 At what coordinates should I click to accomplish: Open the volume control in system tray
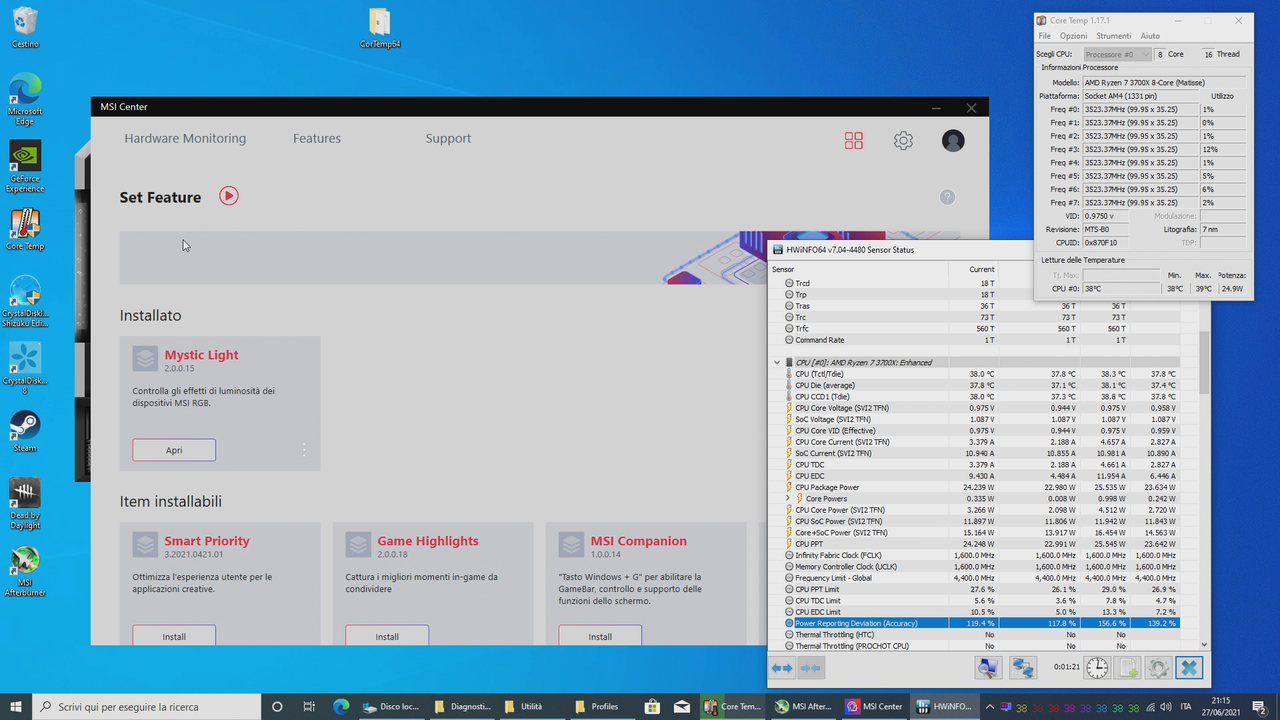pos(1166,706)
